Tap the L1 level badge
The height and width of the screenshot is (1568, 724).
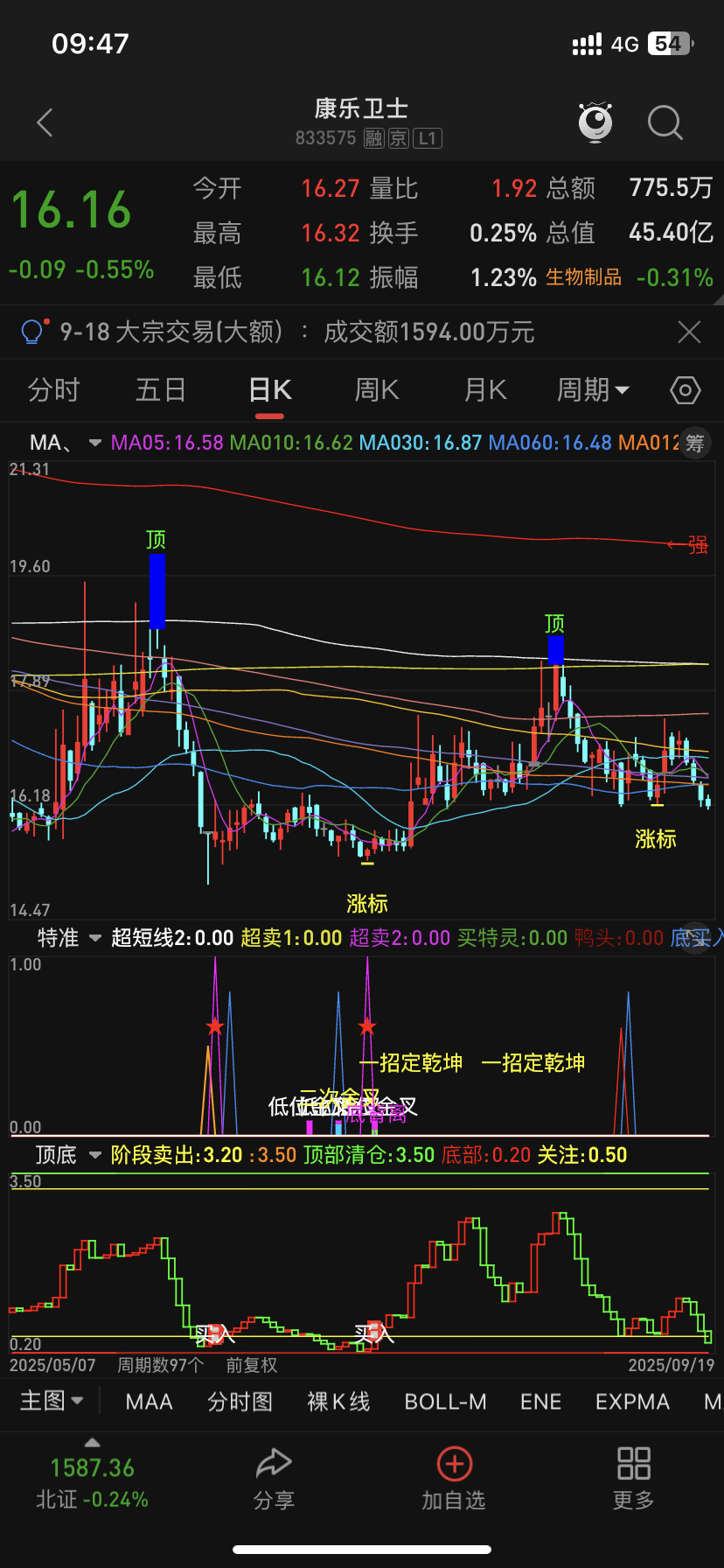(427, 138)
